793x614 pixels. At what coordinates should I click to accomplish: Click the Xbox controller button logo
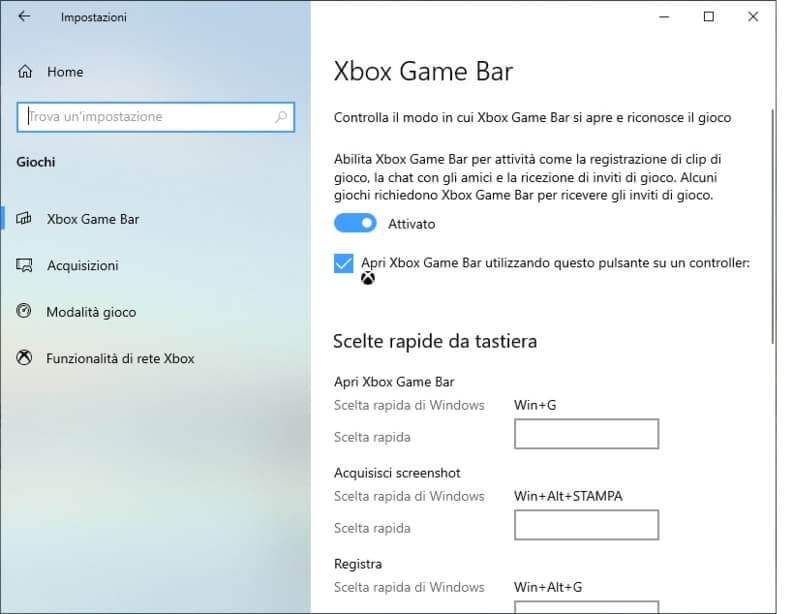tap(368, 278)
